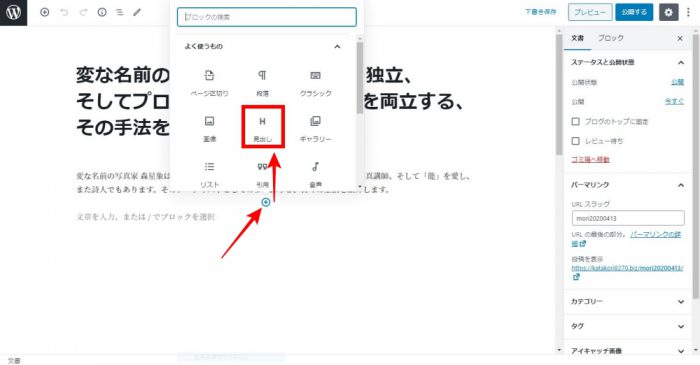Open the add block inserter in toolbar

pos(45,12)
